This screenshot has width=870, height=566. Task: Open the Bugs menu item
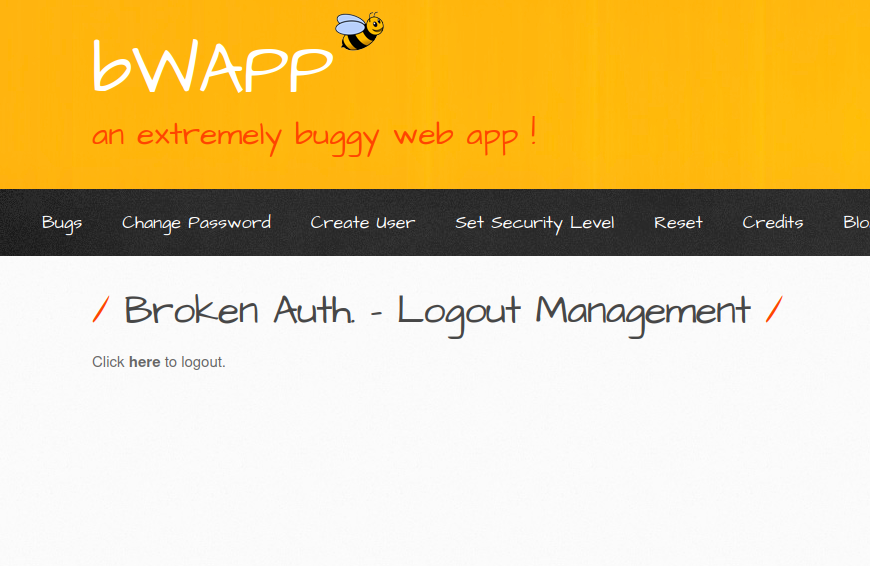[62, 223]
